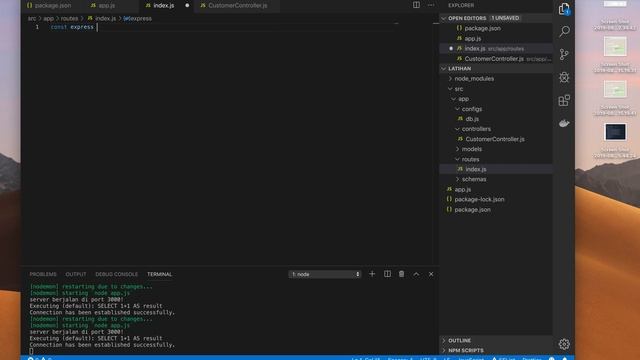Open the Debug view bug icon
Image resolution: width=640 pixels, height=360 pixels.
tap(564, 77)
